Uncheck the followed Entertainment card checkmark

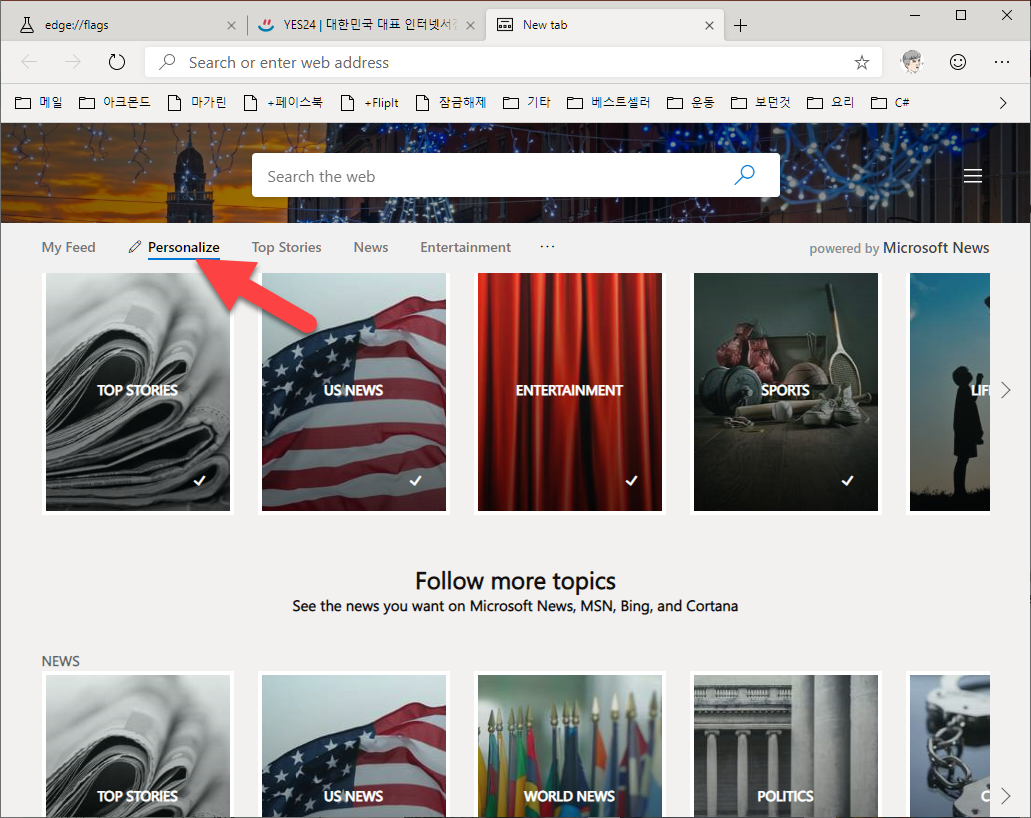[631, 481]
